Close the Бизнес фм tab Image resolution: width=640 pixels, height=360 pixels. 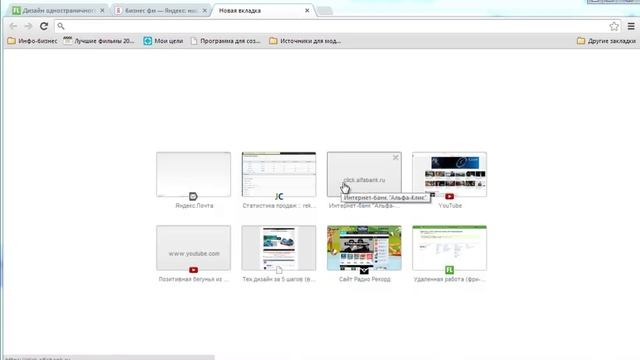click(x=204, y=11)
